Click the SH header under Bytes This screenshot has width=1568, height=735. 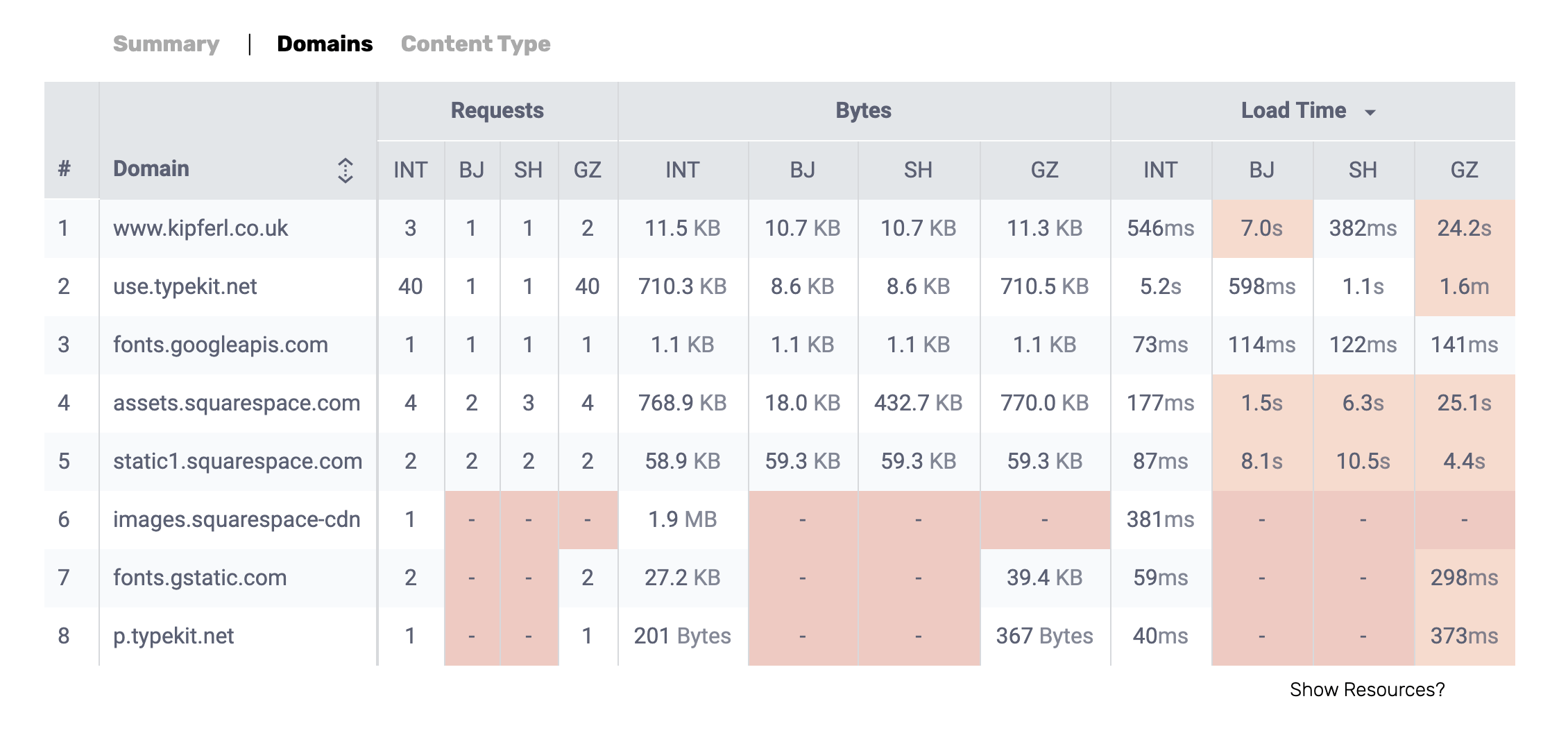[919, 170]
